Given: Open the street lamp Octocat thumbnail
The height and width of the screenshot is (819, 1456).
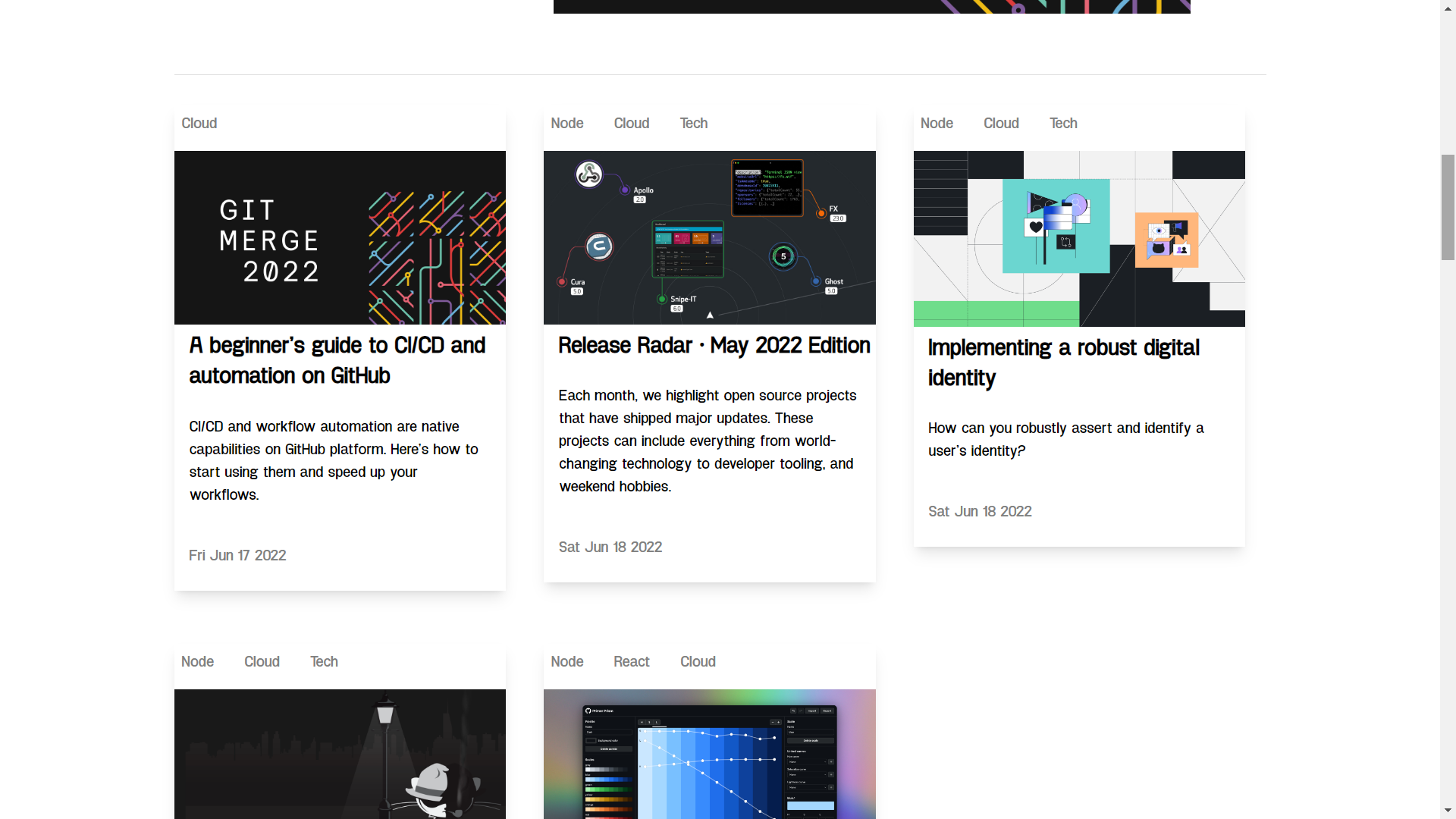Looking at the screenshot, I should click(x=340, y=753).
